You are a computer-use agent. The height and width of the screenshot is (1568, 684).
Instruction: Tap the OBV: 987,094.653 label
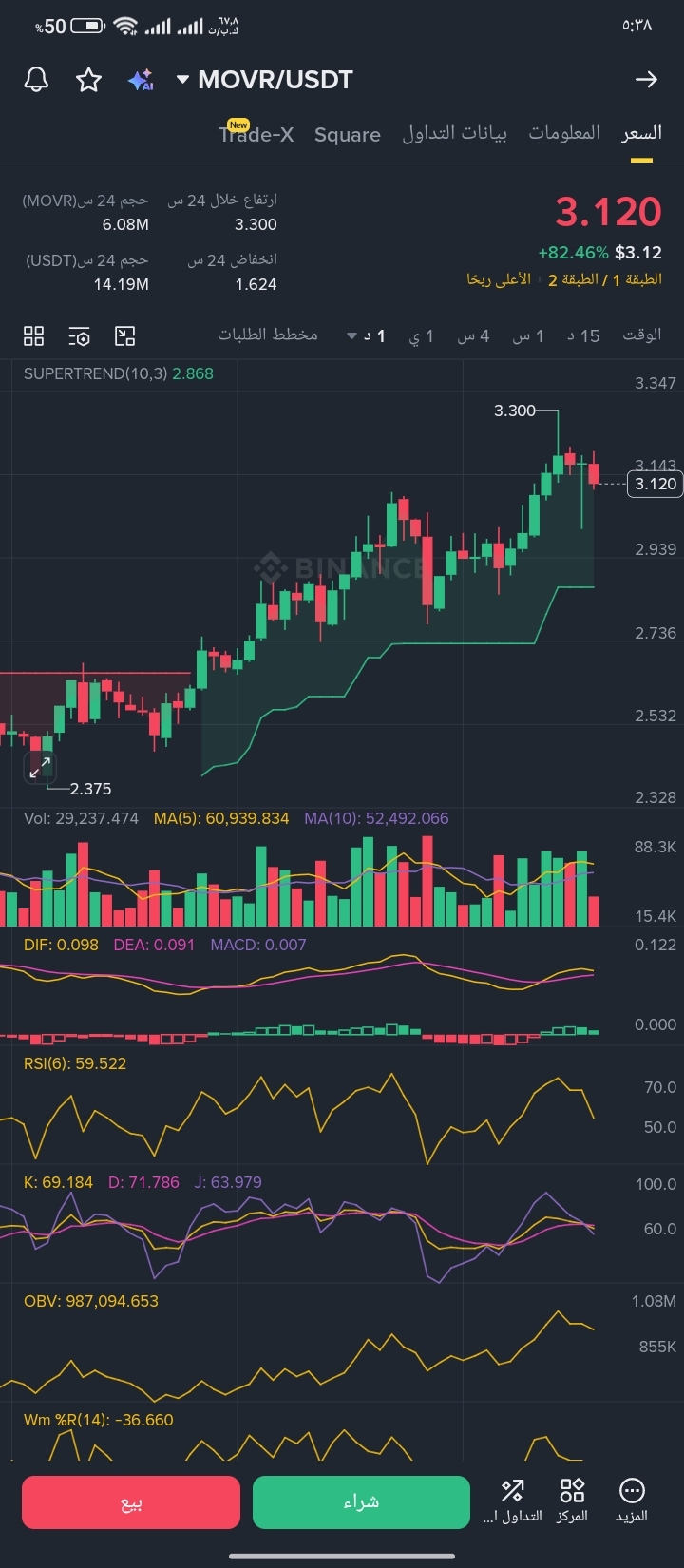pos(91,1301)
